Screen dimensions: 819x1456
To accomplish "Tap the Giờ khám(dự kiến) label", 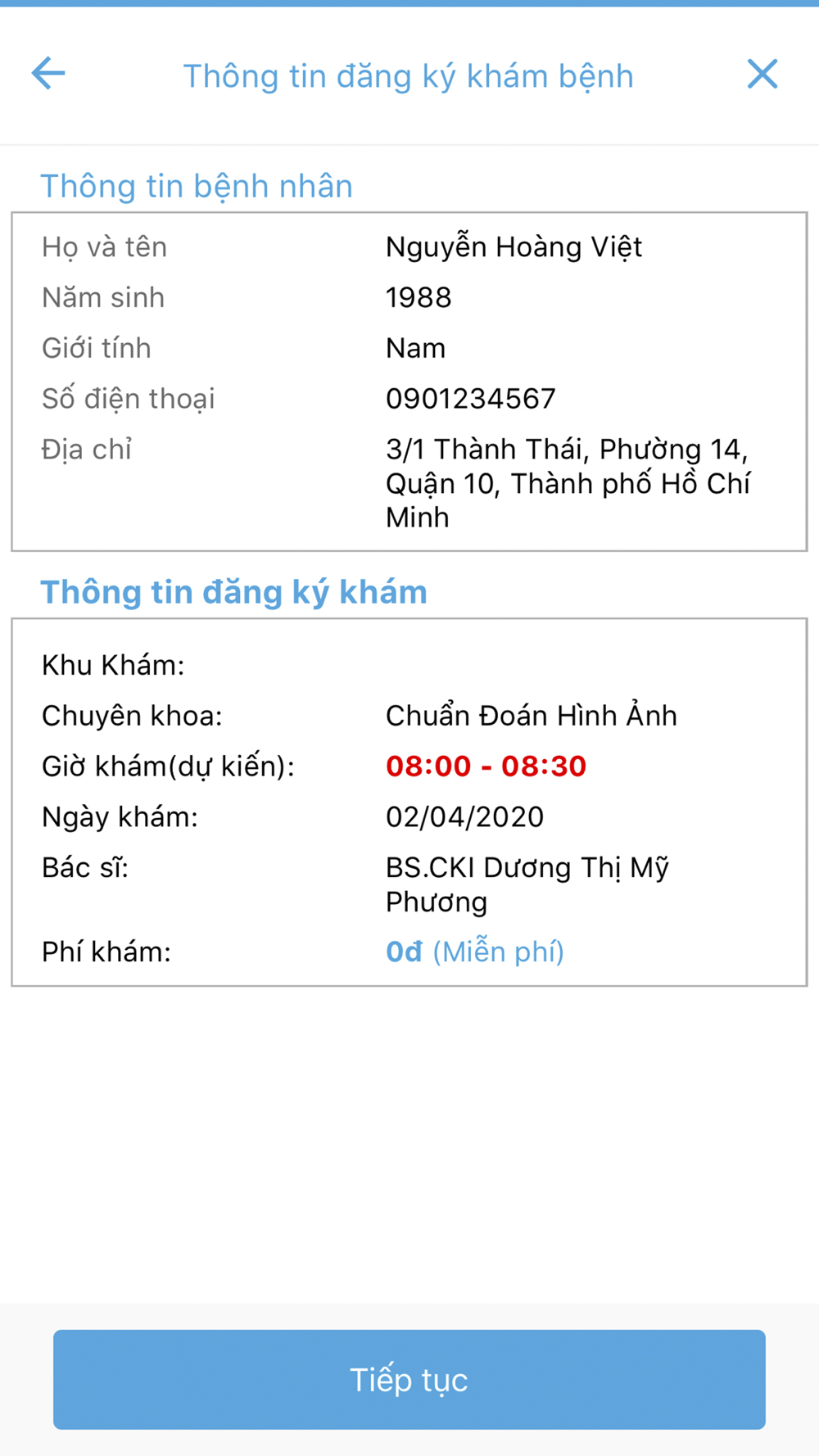I will [x=168, y=767].
